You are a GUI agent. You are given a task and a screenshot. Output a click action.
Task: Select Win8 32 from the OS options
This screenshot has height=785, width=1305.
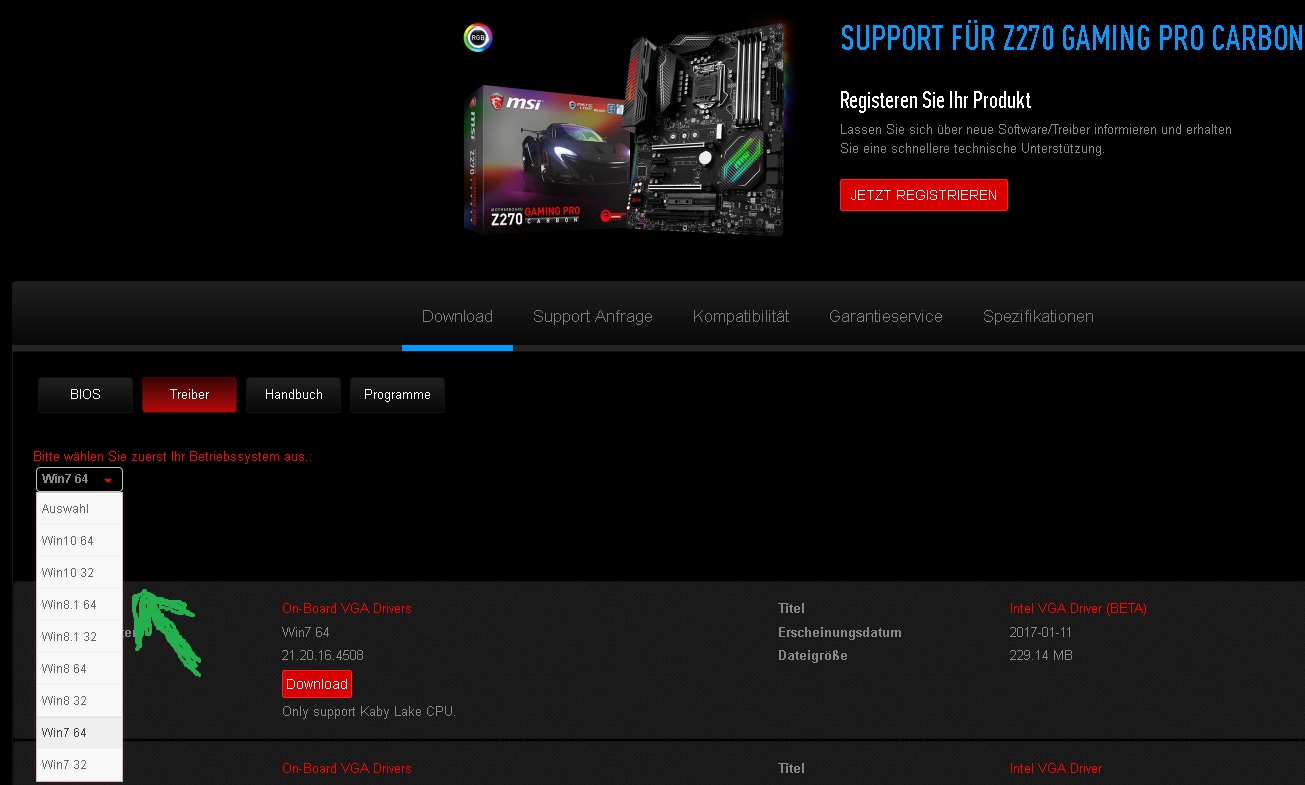pos(79,700)
